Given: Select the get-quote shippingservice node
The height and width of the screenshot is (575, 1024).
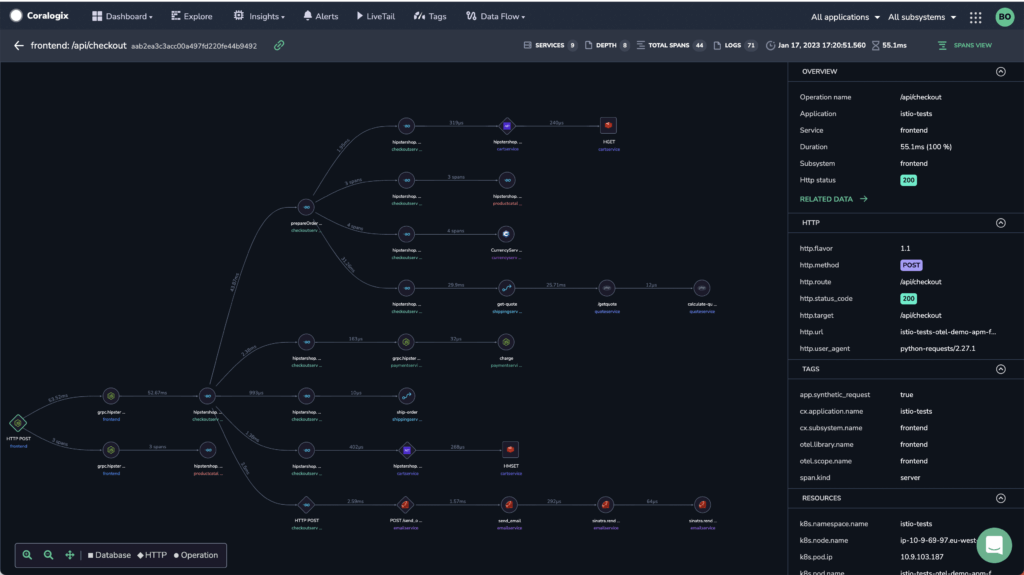Looking at the screenshot, I should pyautogui.click(x=506, y=288).
